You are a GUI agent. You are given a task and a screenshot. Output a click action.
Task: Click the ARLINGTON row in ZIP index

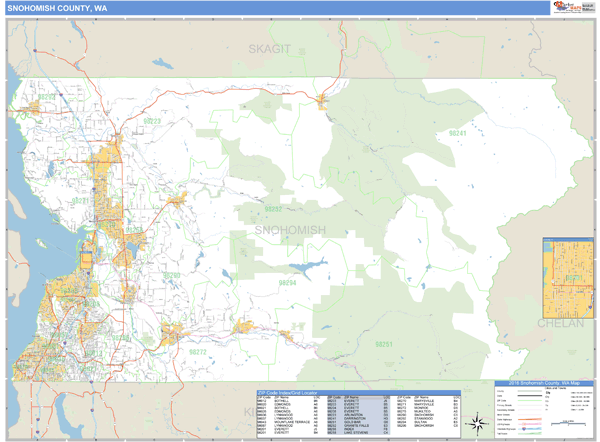[x=359, y=415]
